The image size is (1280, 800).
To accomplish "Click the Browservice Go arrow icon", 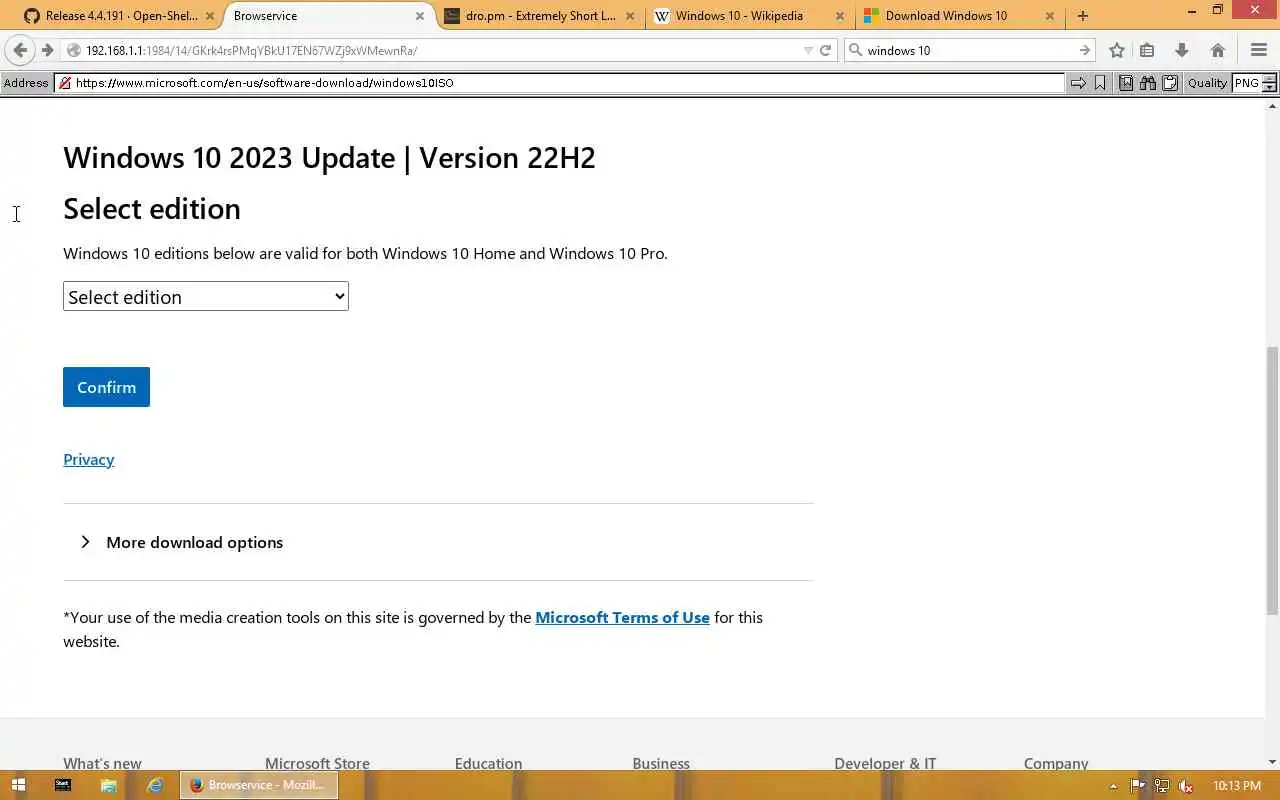I will tap(1078, 83).
